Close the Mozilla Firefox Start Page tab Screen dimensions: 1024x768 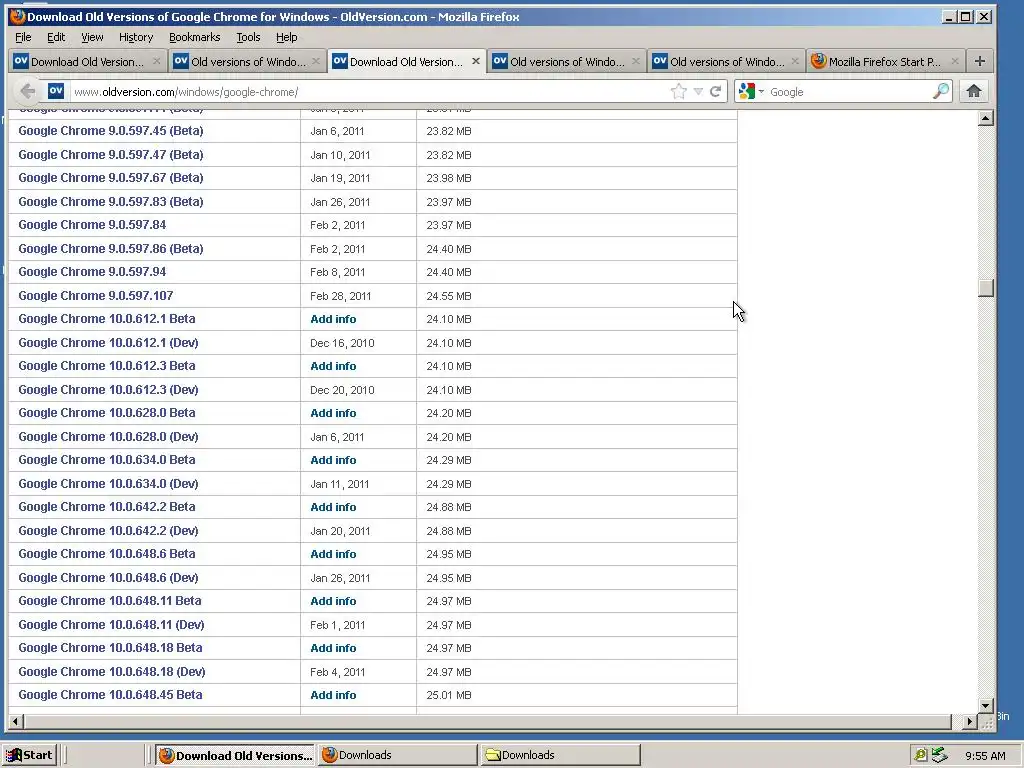pyautogui.click(x=955, y=61)
